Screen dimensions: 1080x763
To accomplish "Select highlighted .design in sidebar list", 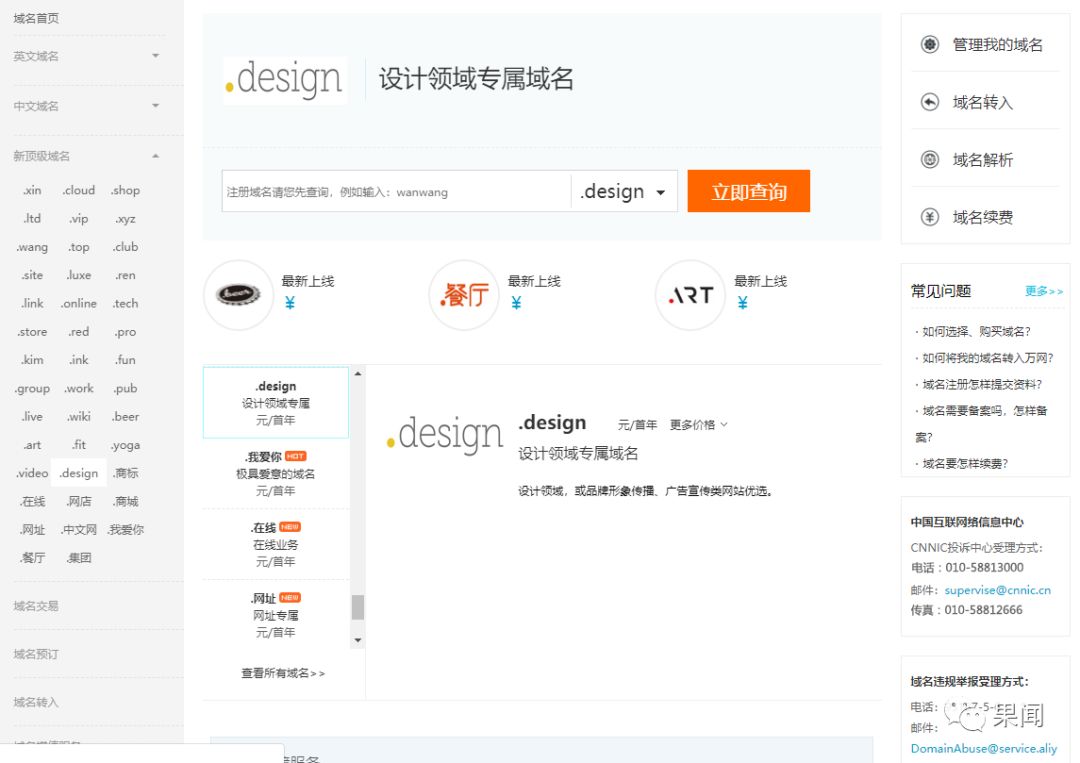I will (79, 473).
